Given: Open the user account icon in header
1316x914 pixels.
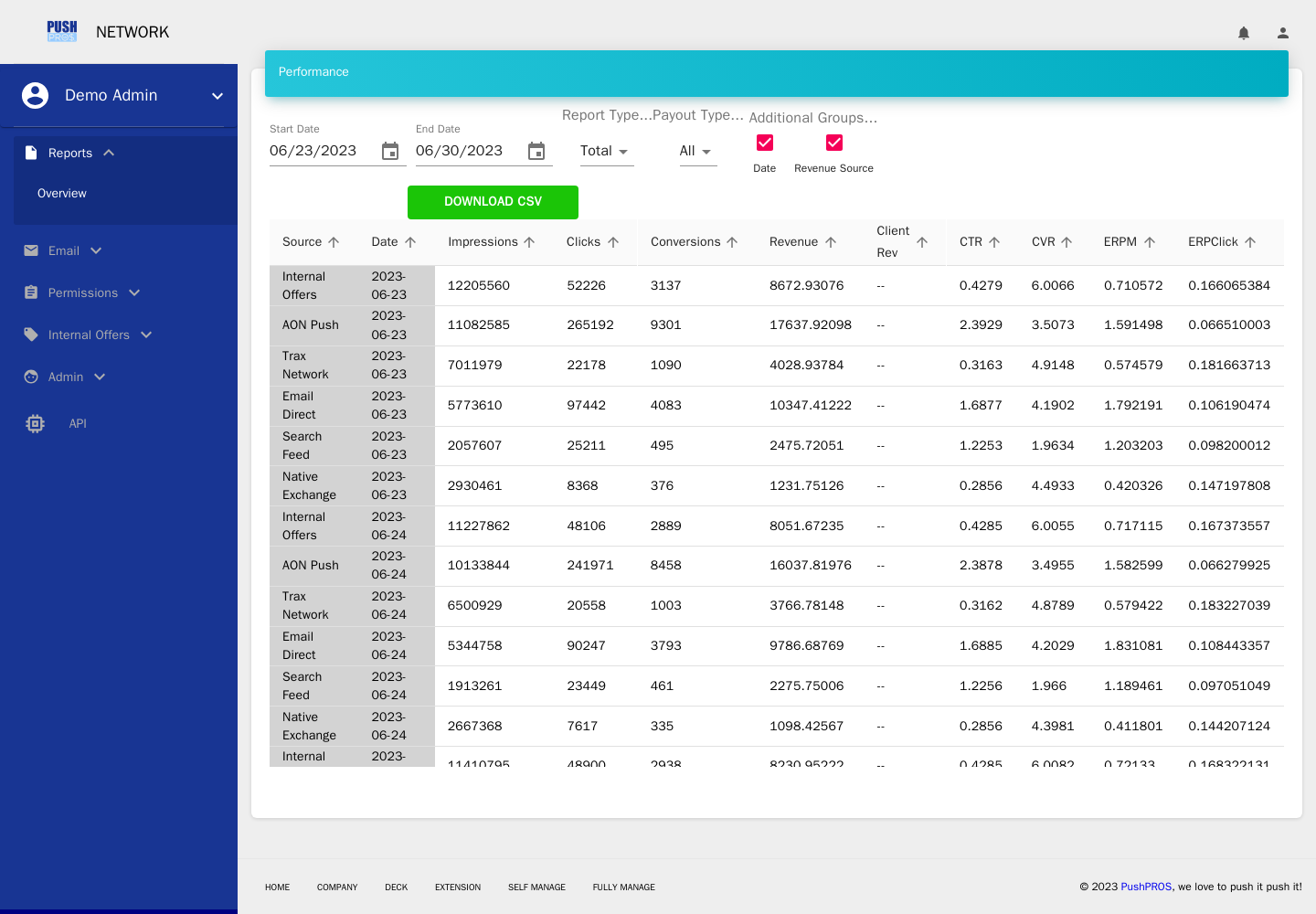Looking at the screenshot, I should click(1283, 33).
